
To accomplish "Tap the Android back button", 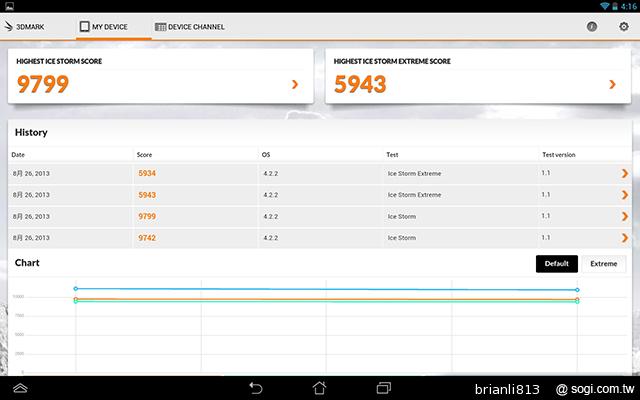I will [x=256, y=388].
